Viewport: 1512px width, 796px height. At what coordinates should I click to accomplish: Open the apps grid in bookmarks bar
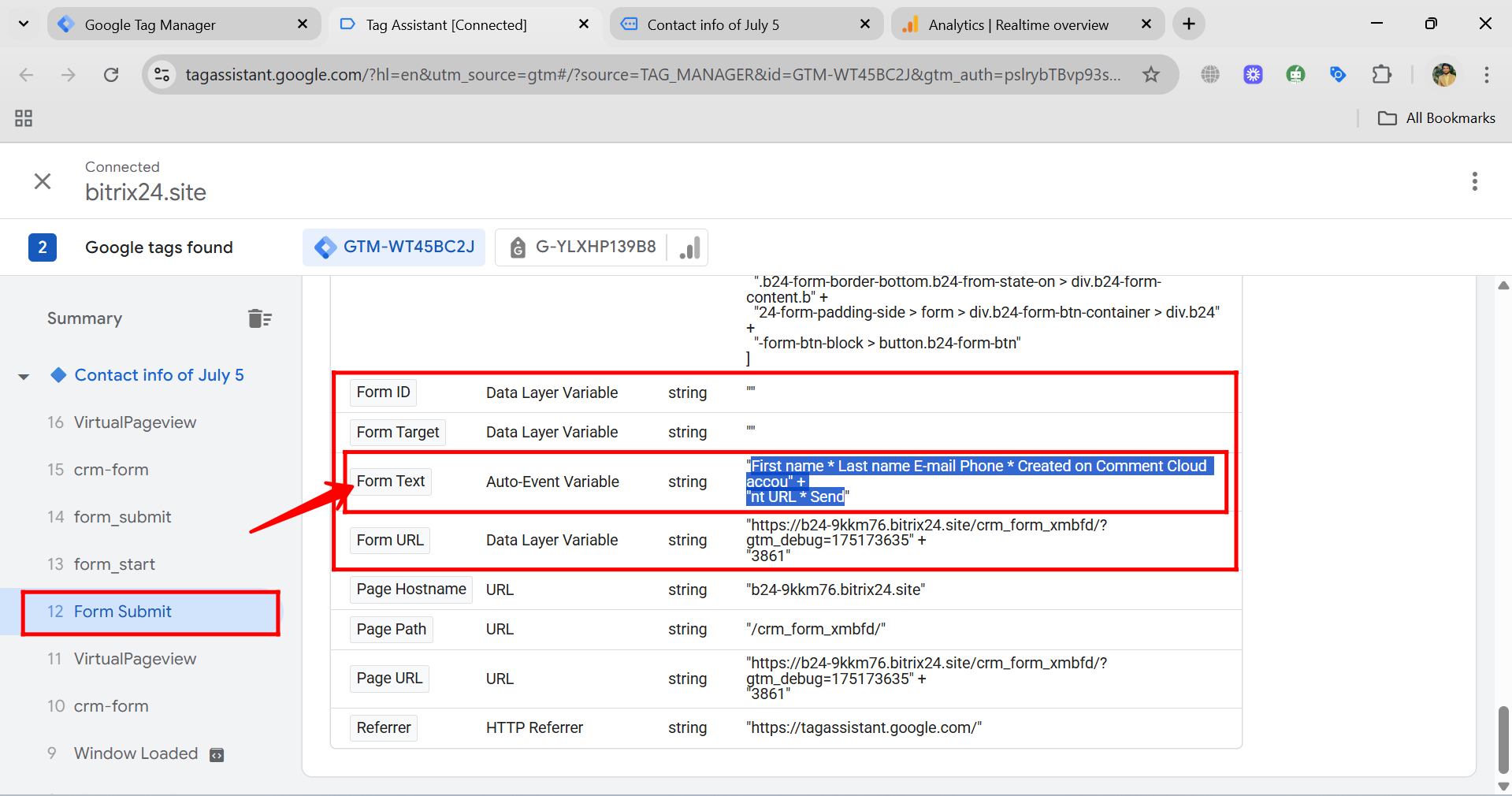[24, 118]
